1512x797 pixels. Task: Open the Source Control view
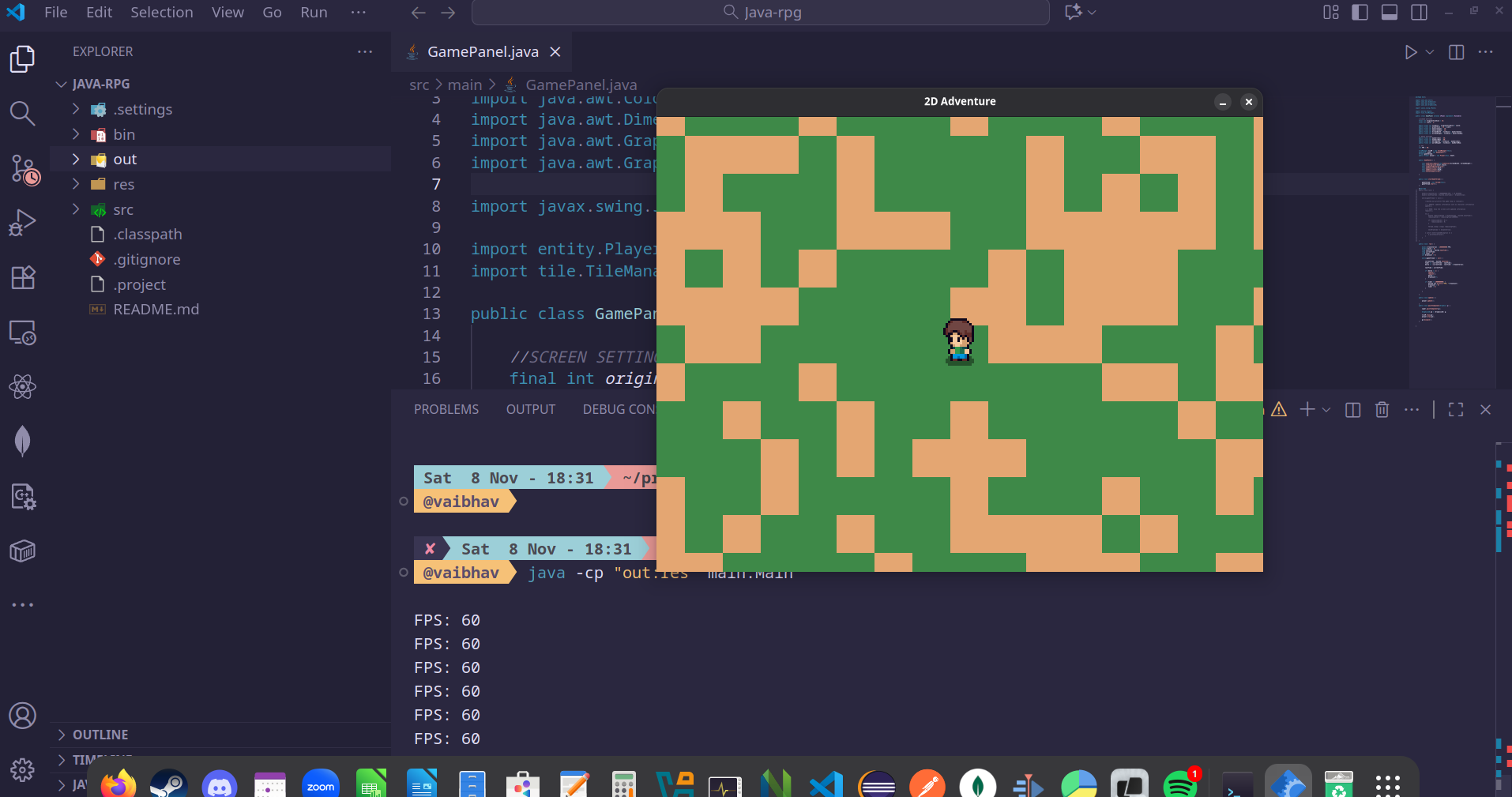point(22,169)
